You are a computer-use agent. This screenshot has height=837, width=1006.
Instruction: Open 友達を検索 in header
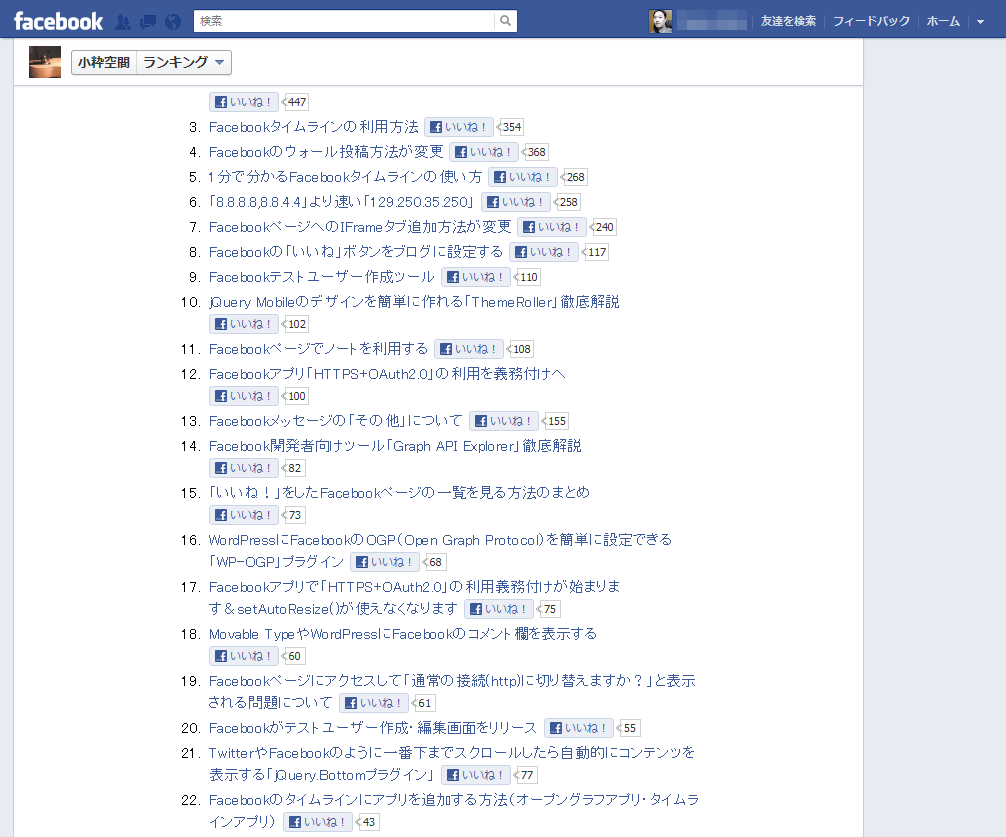[x=789, y=21]
